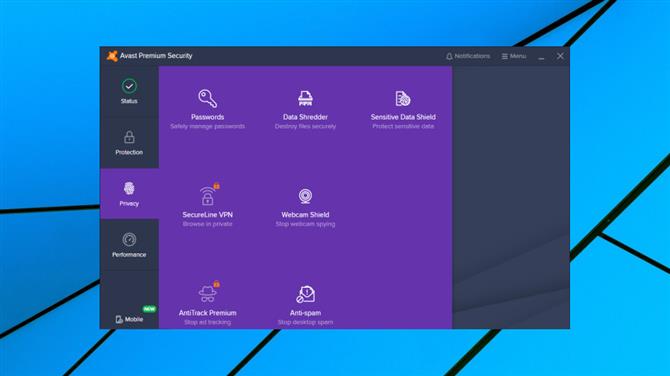
Task: Go to the Status tab
Action: coord(129,91)
